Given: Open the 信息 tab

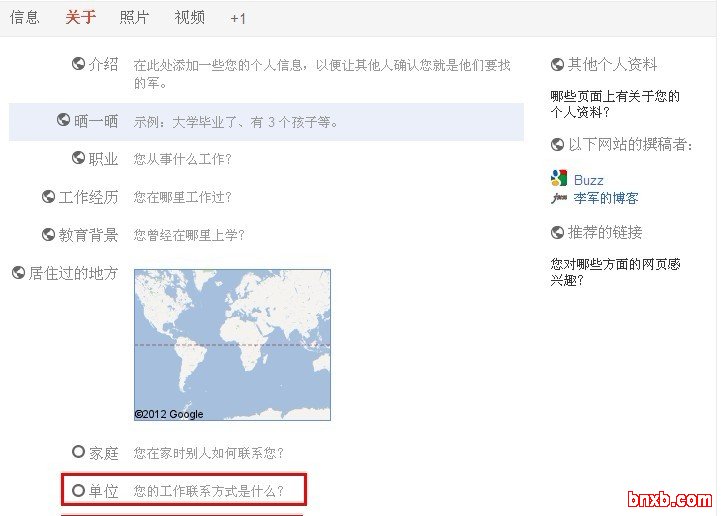Looking at the screenshot, I should point(25,18).
